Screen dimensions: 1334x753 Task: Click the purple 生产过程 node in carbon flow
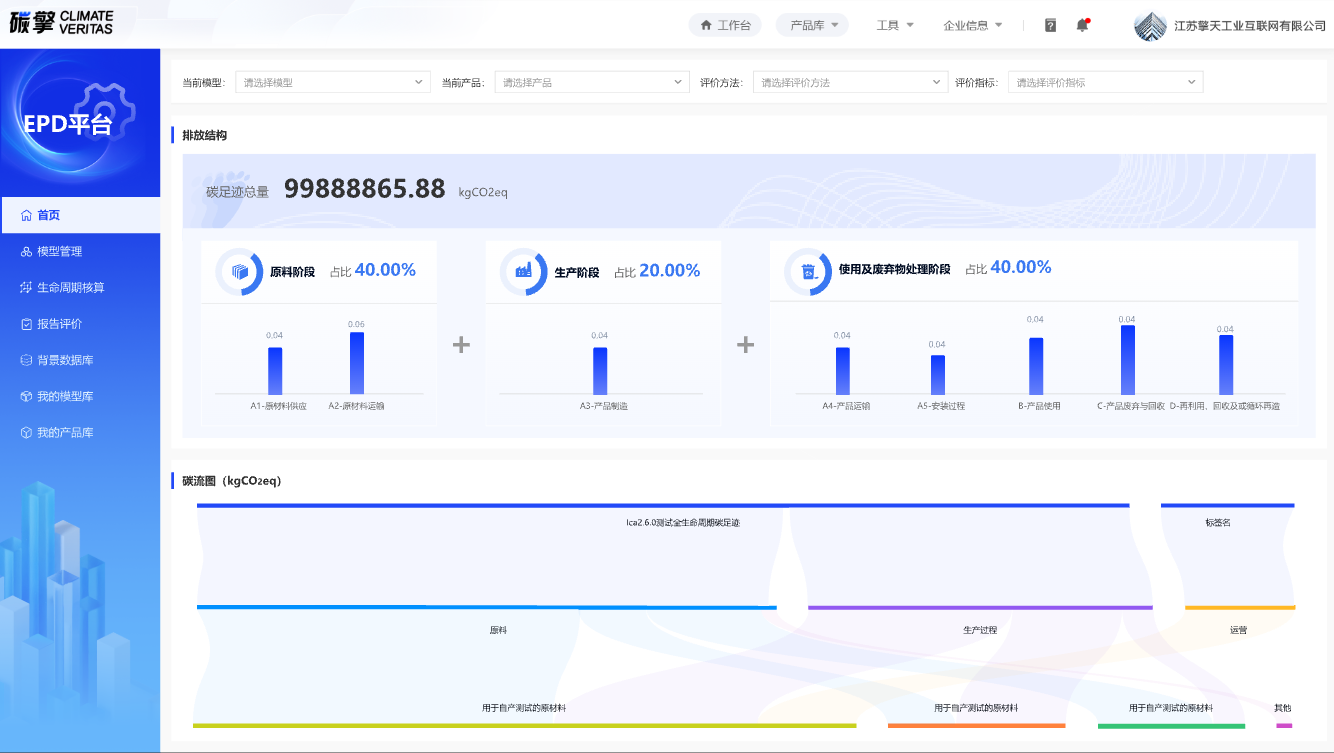pyautogui.click(x=979, y=608)
